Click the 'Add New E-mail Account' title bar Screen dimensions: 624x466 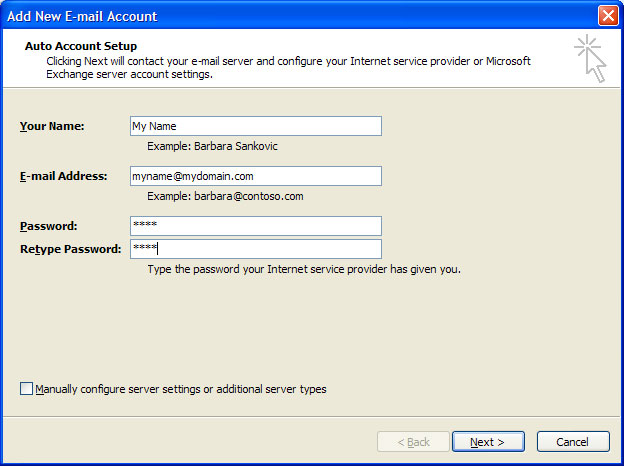pyautogui.click(x=298, y=16)
